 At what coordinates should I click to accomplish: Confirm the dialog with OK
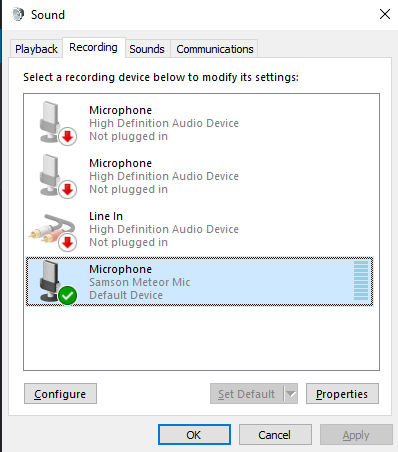[194, 435]
